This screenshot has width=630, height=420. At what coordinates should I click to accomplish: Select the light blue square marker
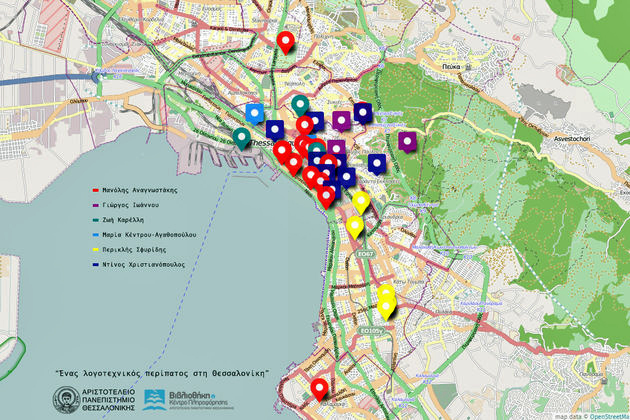coord(255,114)
